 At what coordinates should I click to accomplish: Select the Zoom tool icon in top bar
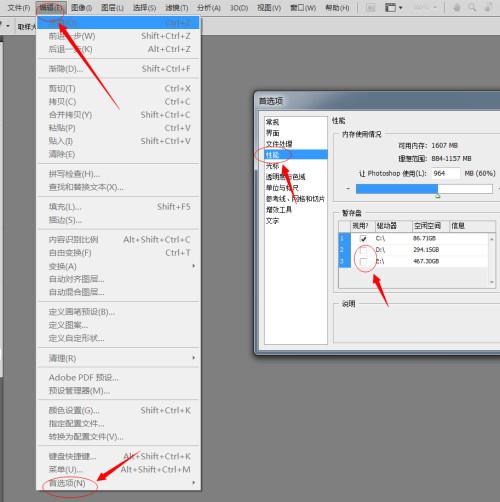click(472, 7)
